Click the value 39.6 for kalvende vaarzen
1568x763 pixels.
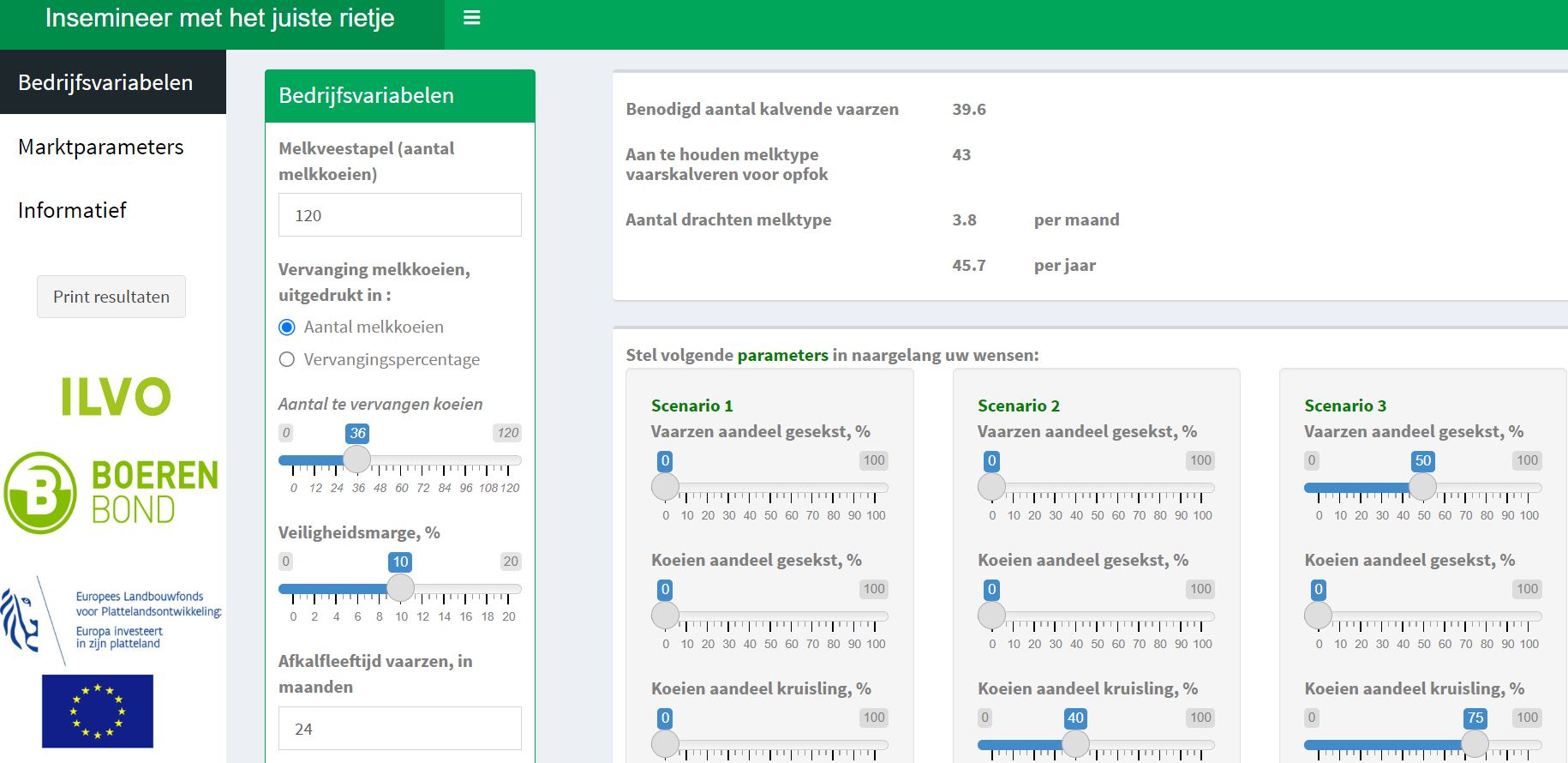969,109
